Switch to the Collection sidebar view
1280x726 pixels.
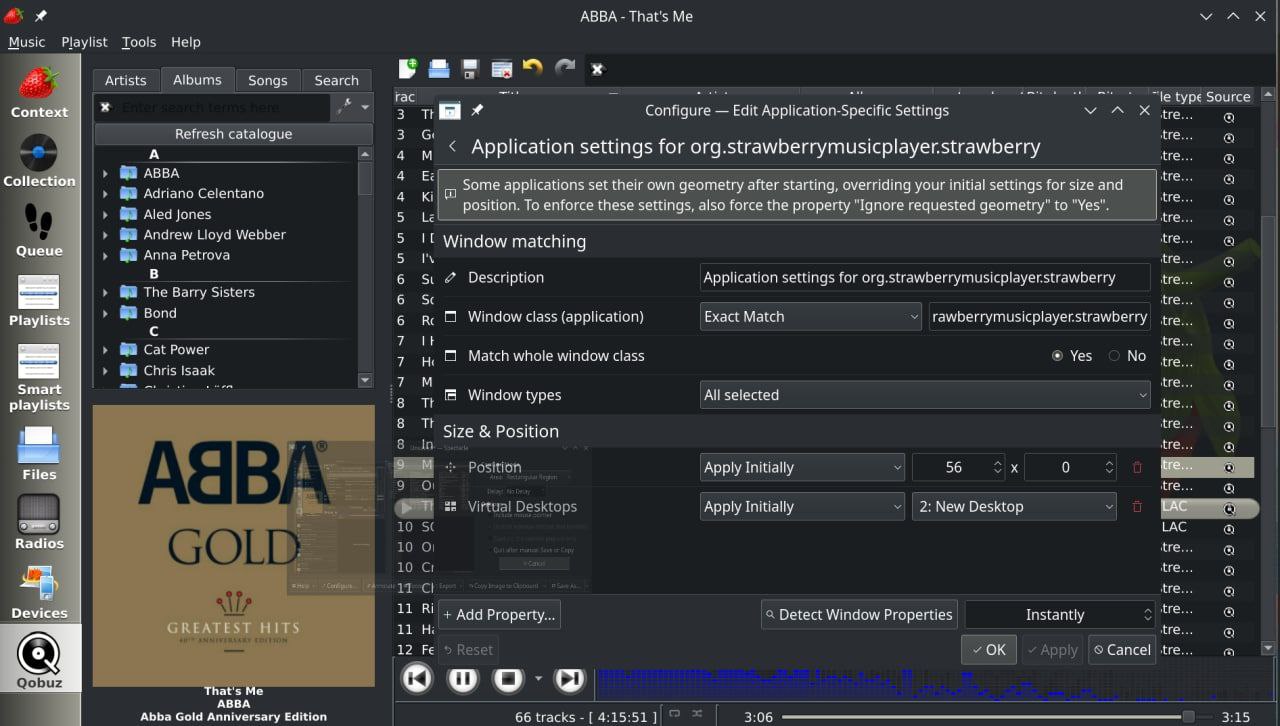pos(39,161)
